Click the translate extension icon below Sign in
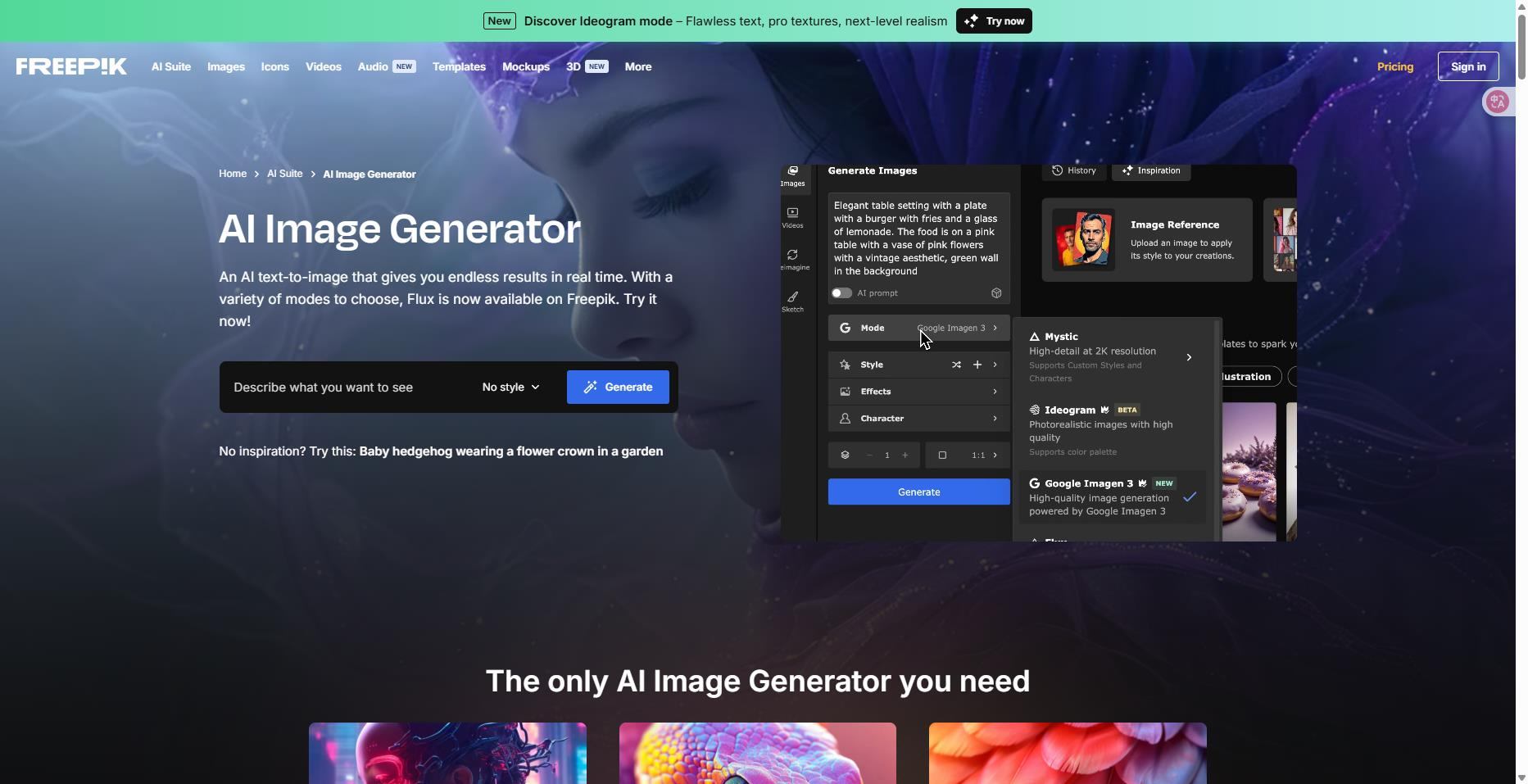1528x784 pixels. pyautogui.click(x=1498, y=102)
